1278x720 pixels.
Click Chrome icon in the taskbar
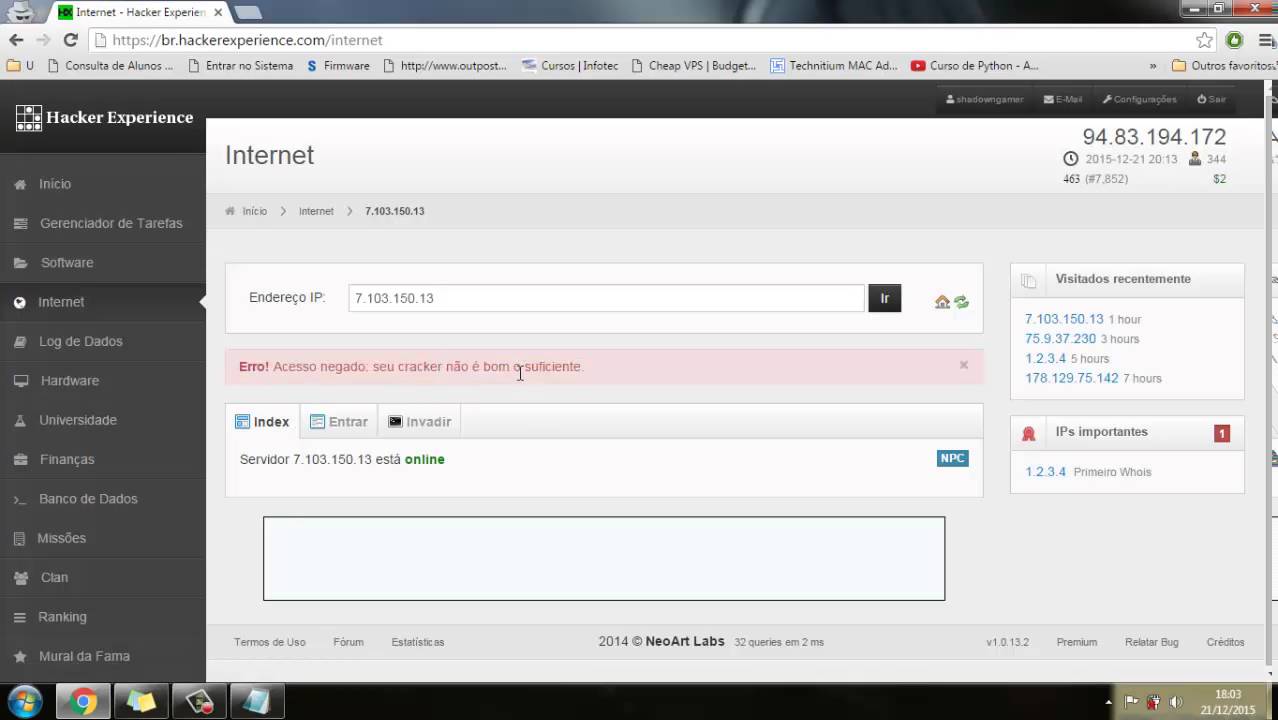[x=84, y=702]
